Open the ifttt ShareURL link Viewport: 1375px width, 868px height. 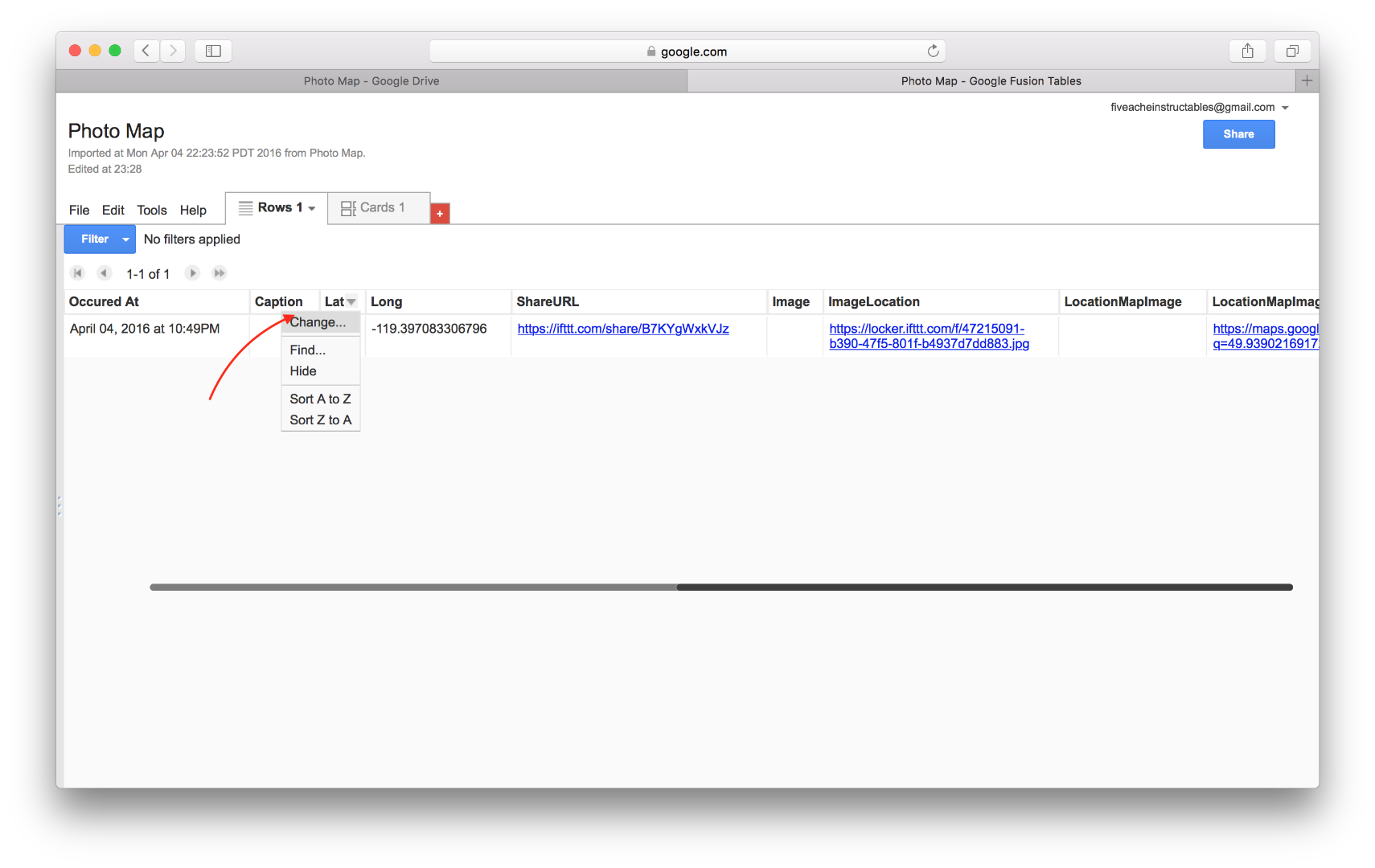623,329
